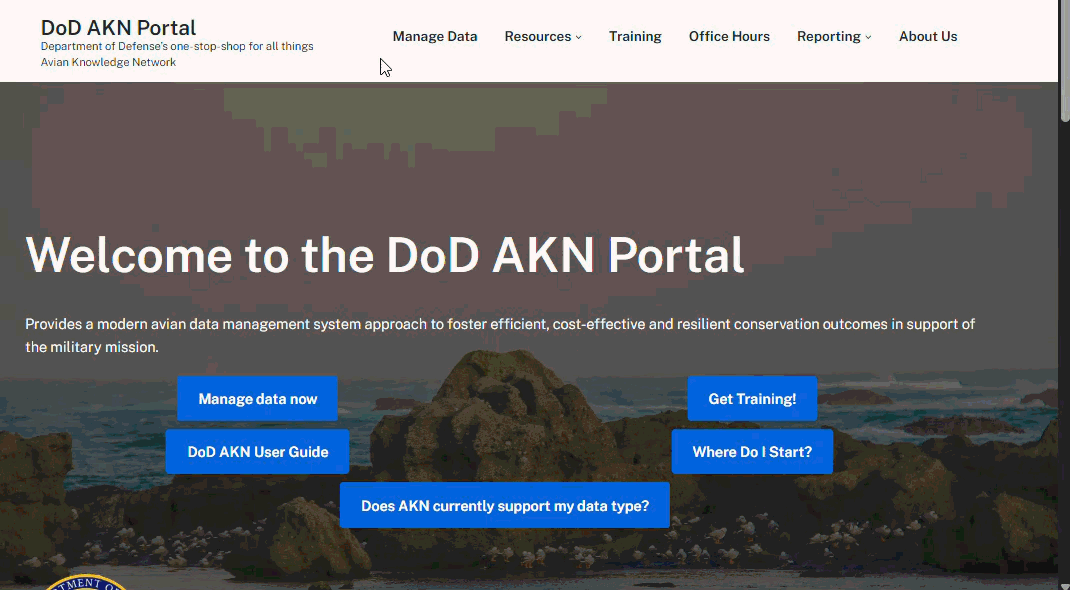Click the Welcome to the DoD AKN Portal heading
Viewport: 1070px width, 590px height.
(x=384, y=255)
